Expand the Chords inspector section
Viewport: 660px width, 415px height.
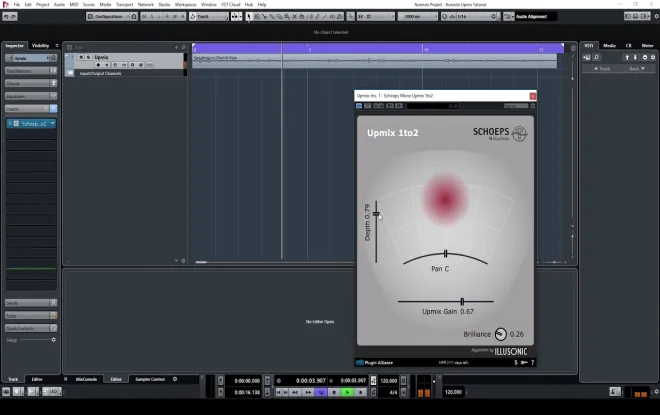[x=31, y=83]
